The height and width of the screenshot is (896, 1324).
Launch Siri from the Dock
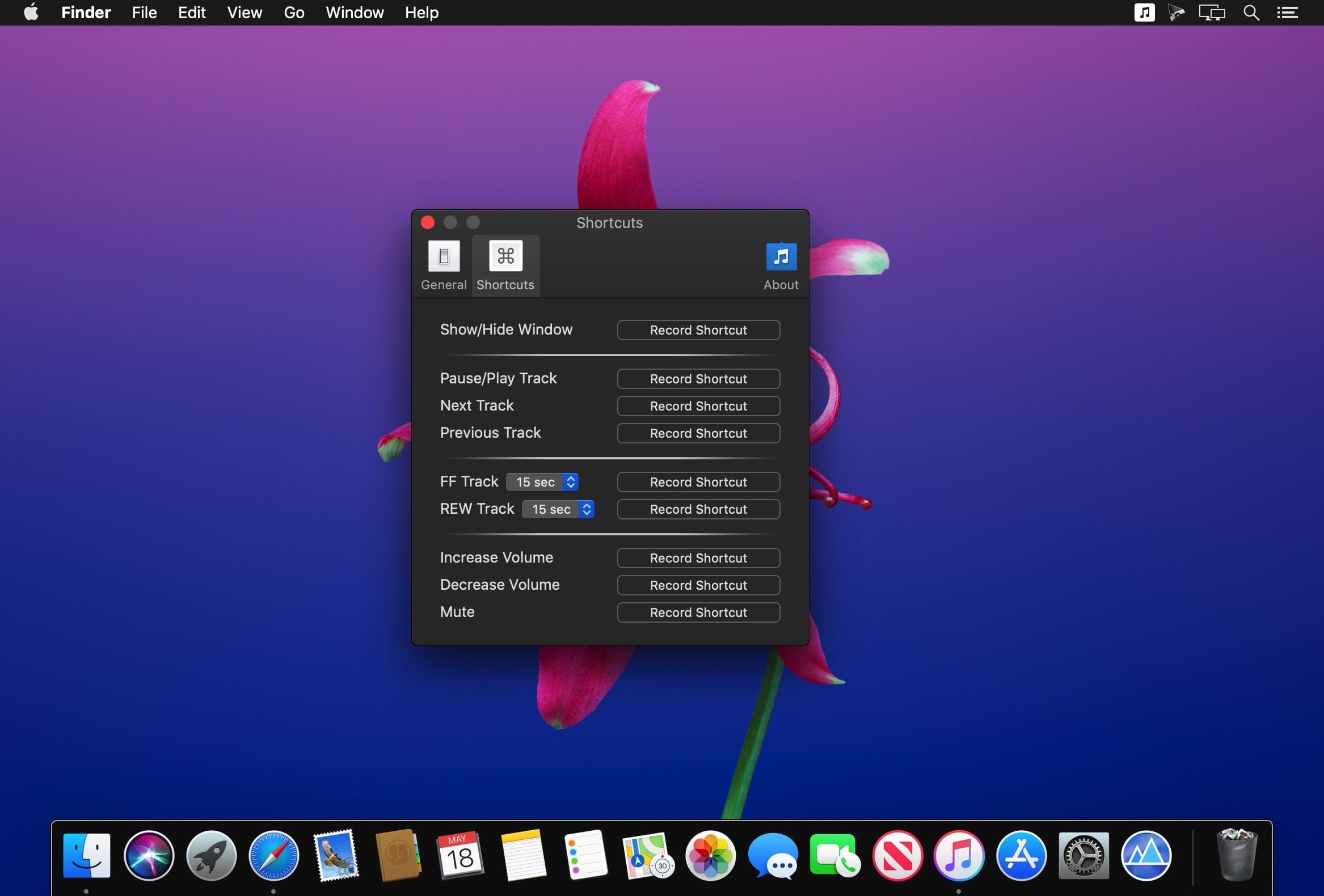149,856
